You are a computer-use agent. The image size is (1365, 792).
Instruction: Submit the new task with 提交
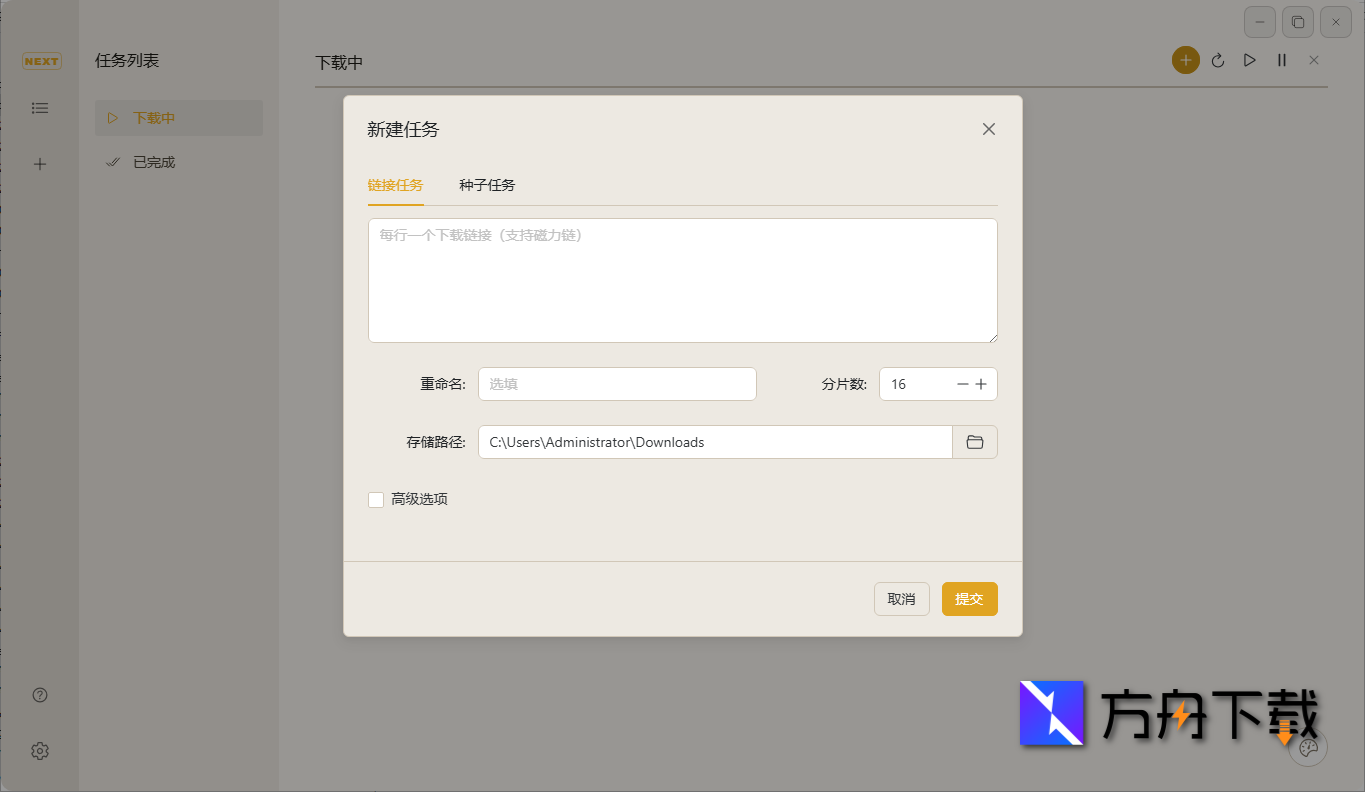(968, 598)
